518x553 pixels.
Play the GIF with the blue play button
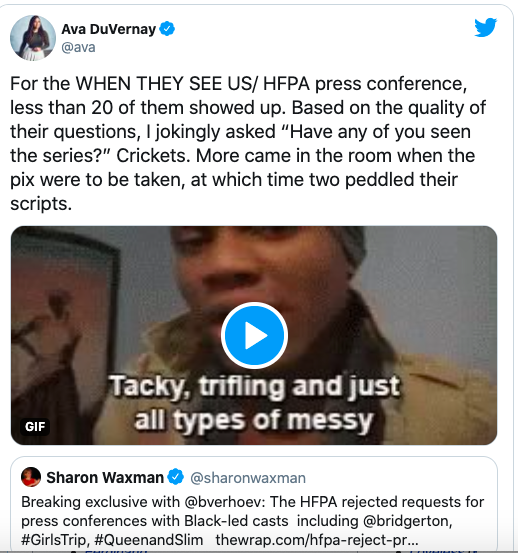coord(254,335)
